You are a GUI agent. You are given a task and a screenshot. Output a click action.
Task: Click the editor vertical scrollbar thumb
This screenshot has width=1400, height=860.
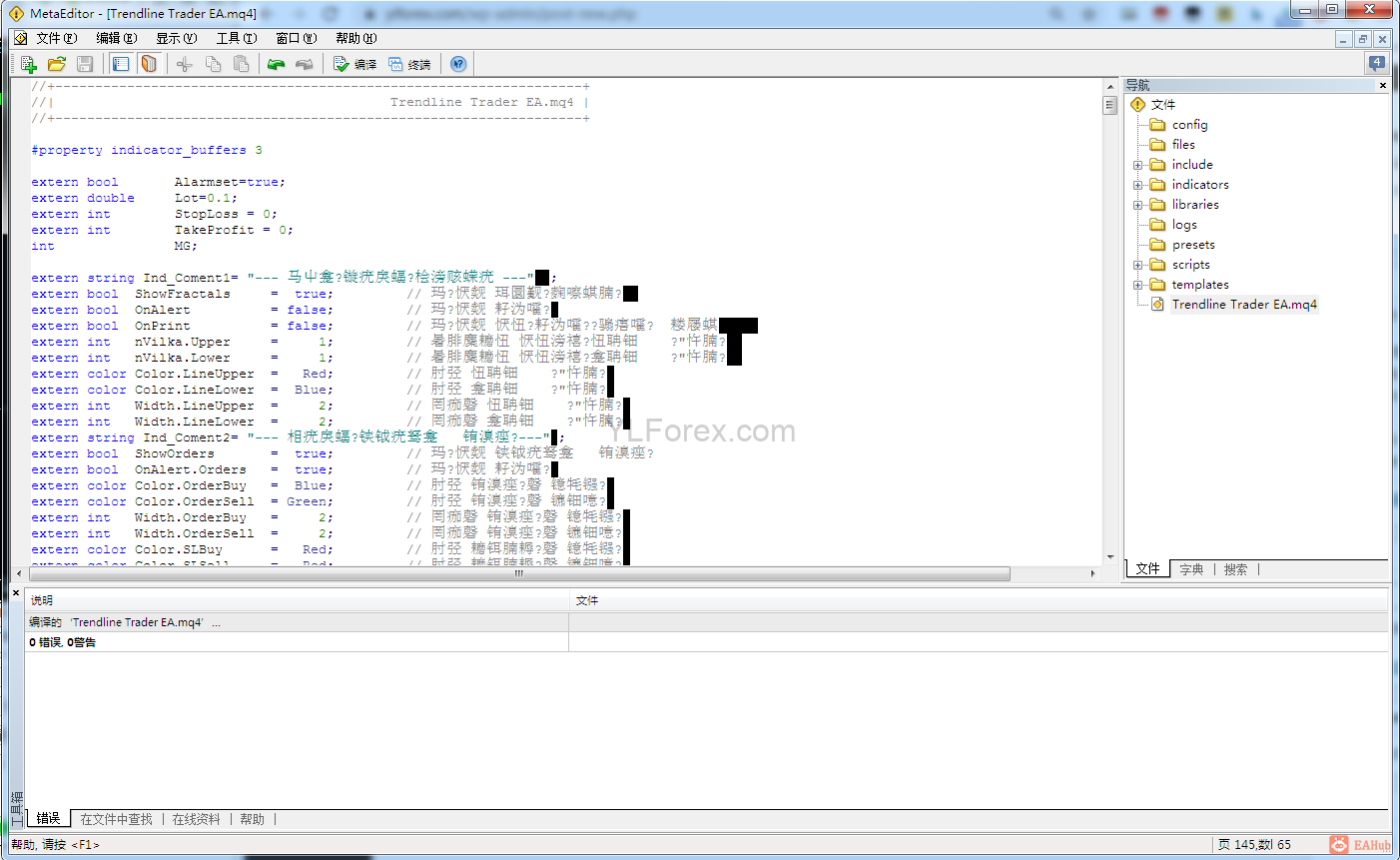1109,105
